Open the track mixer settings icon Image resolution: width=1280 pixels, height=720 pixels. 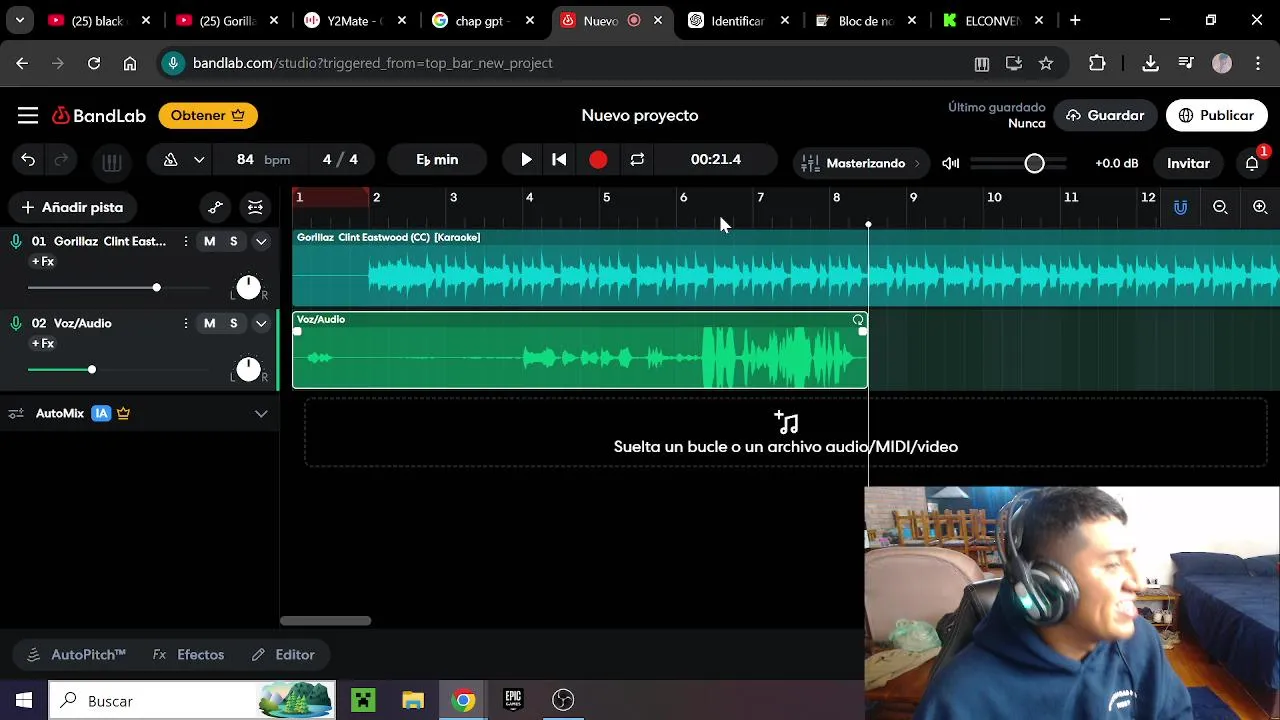(x=255, y=208)
